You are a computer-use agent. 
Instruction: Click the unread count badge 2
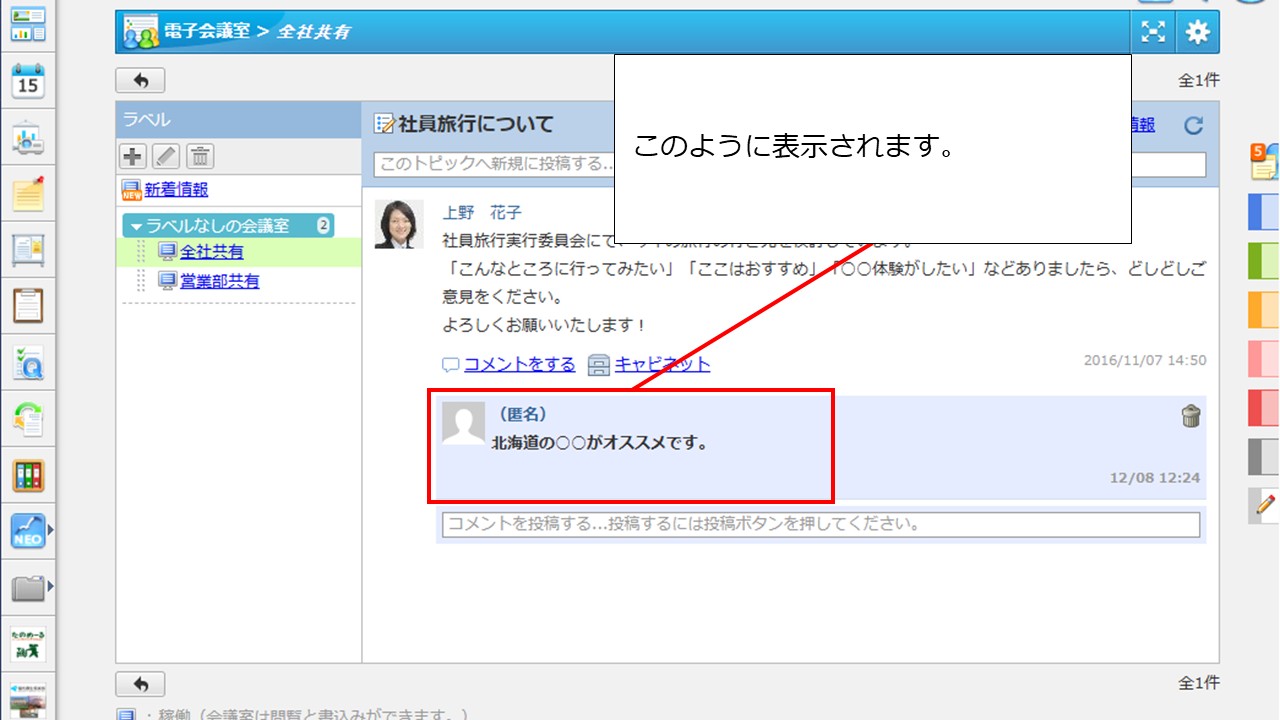point(323,225)
